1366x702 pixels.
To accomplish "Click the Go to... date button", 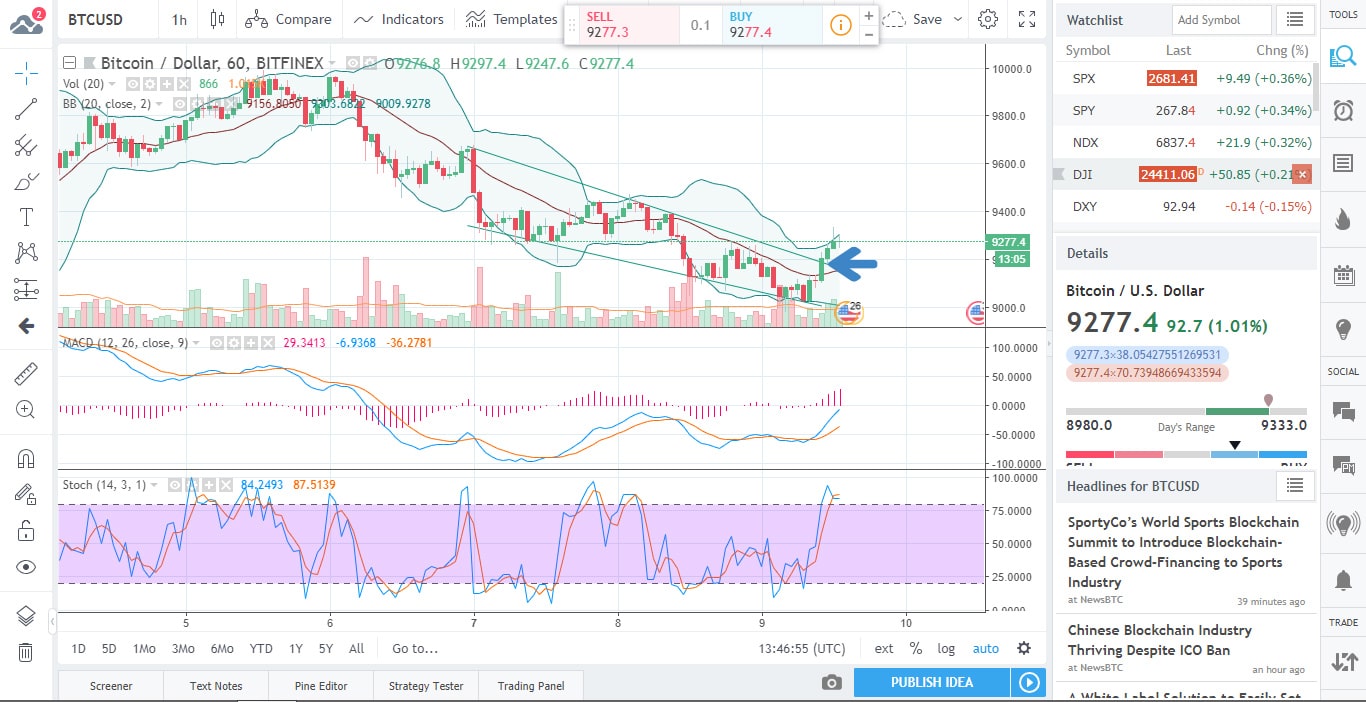I will coord(415,648).
